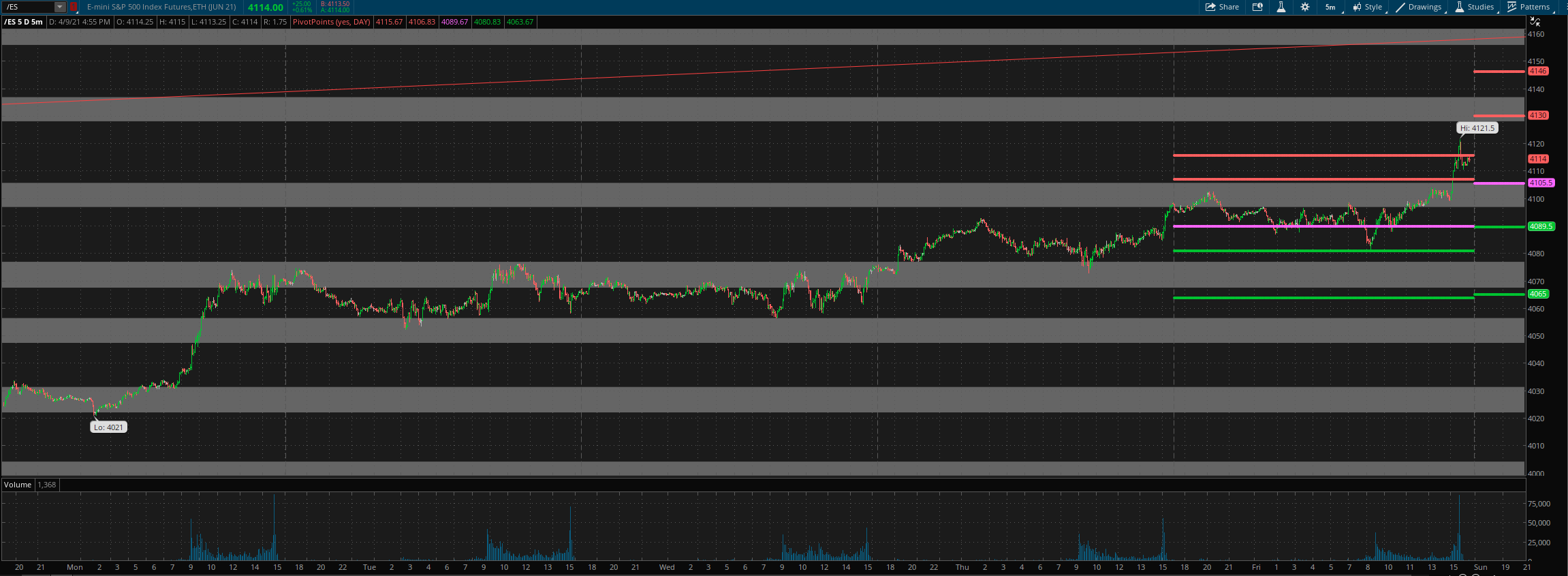Click the Lo: 4021 price bubble
The image size is (1568, 576).
(109, 427)
